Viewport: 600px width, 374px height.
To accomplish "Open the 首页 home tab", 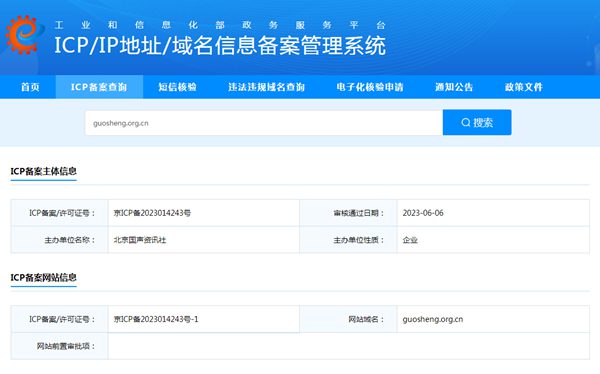I will click(x=30, y=87).
